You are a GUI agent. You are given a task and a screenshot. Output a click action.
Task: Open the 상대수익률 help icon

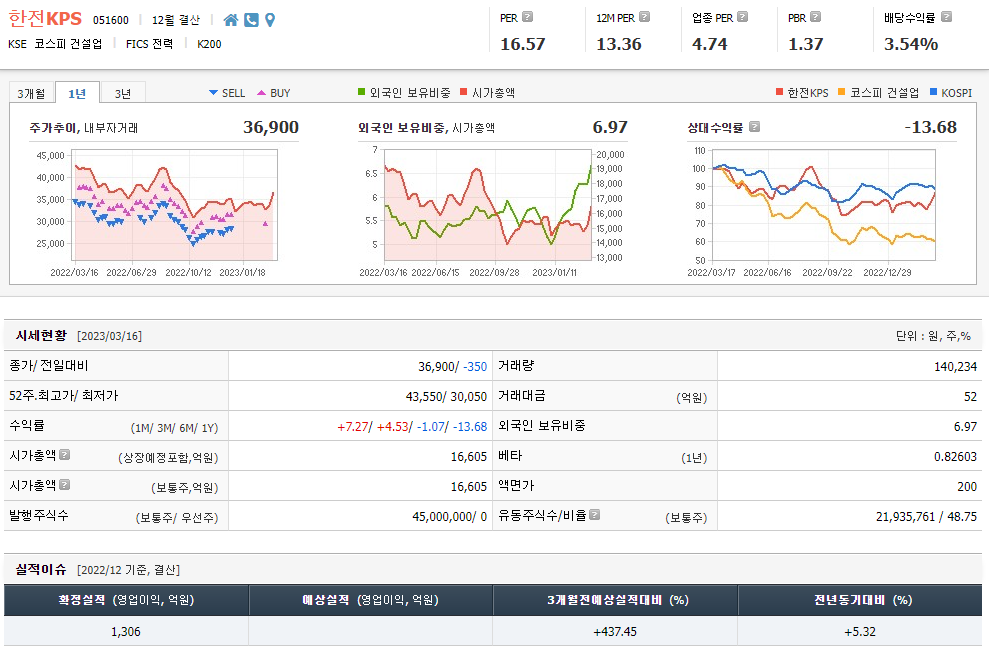[754, 127]
